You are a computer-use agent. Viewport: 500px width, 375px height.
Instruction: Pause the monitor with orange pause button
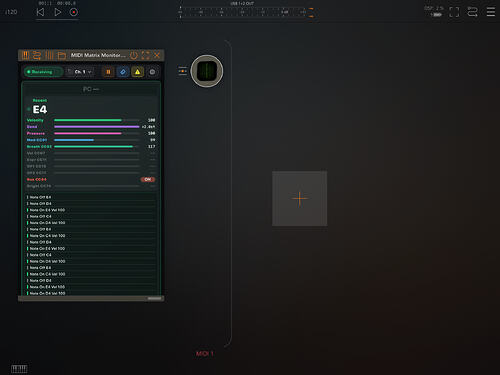click(x=108, y=72)
